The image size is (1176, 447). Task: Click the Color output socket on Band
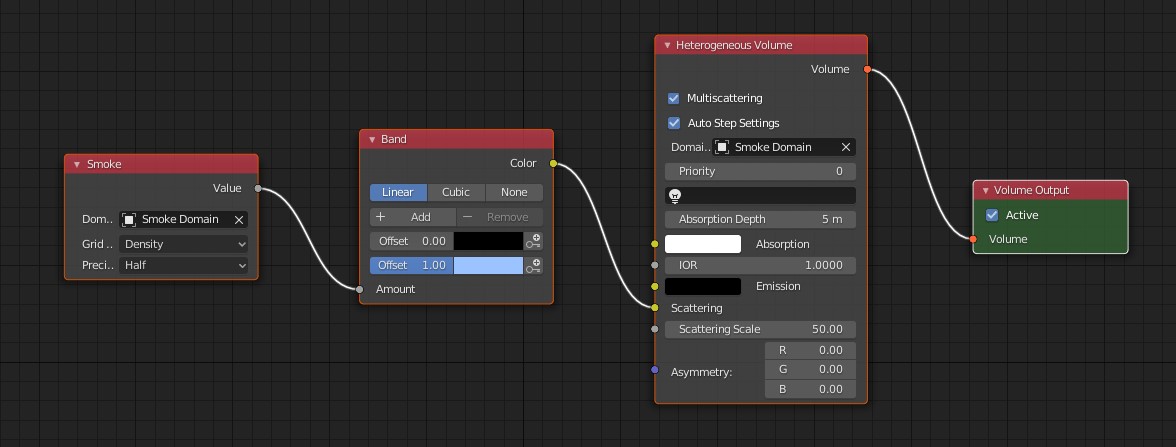point(553,163)
